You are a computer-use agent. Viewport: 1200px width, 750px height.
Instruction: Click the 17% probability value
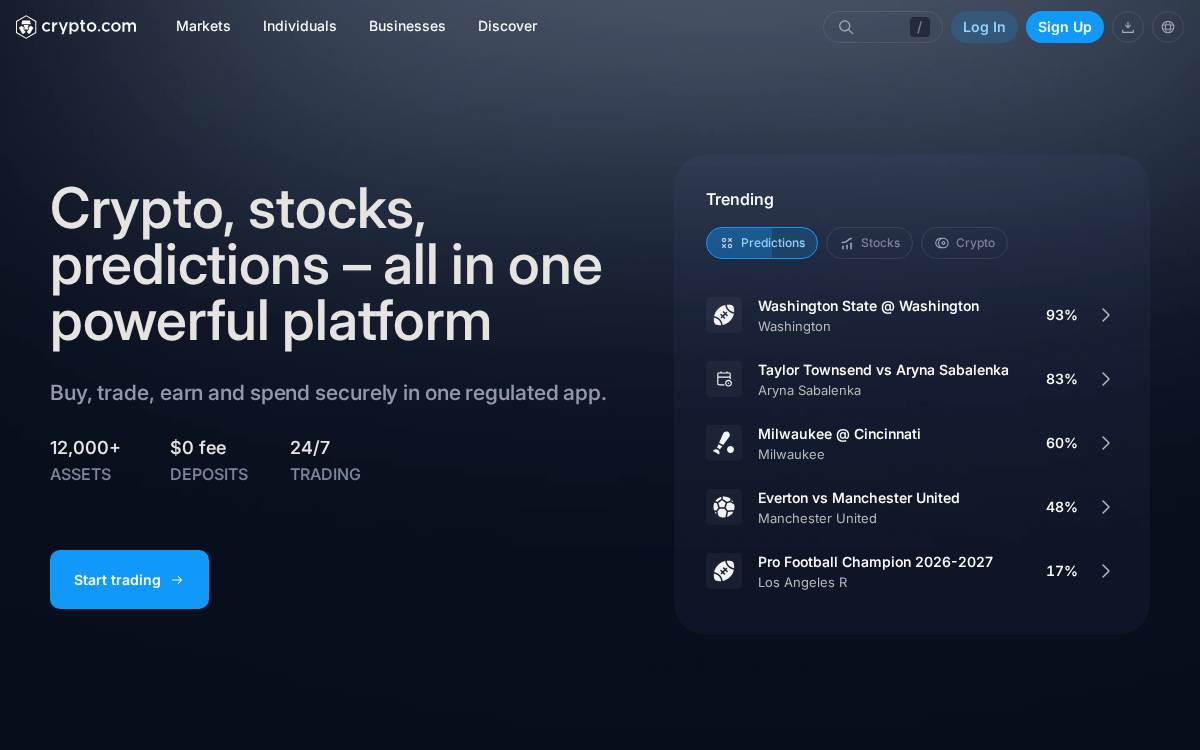point(1061,571)
